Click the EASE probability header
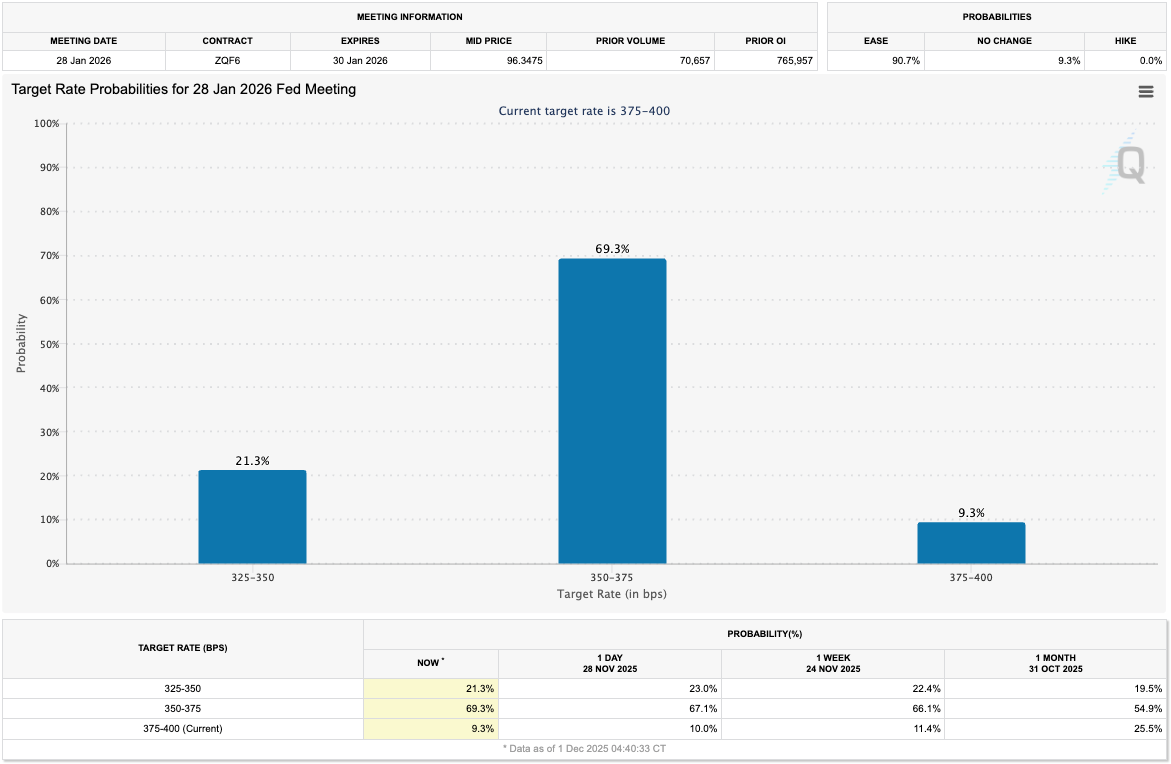1171x764 pixels. [x=875, y=41]
